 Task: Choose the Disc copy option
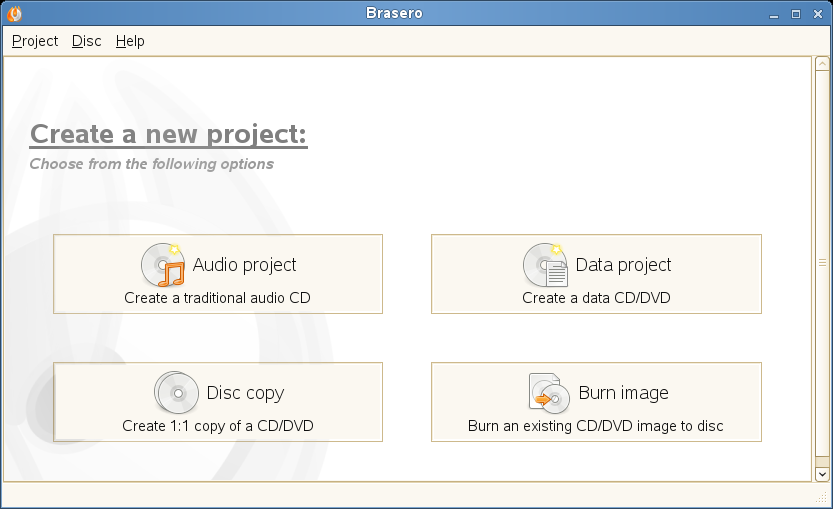[x=218, y=402]
